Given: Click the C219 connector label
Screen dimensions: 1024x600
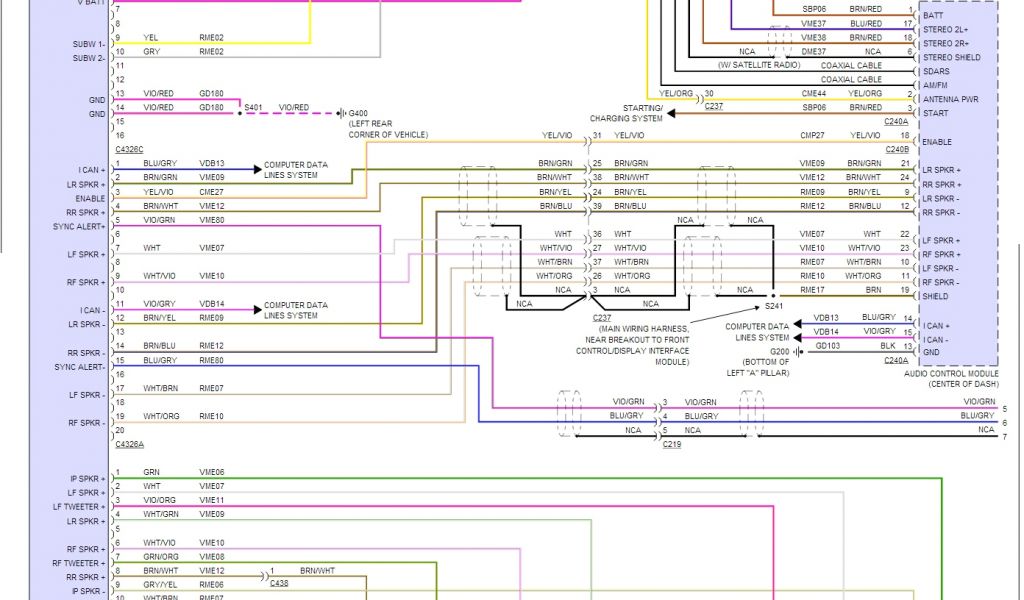Looking at the screenshot, I should click(x=671, y=442).
